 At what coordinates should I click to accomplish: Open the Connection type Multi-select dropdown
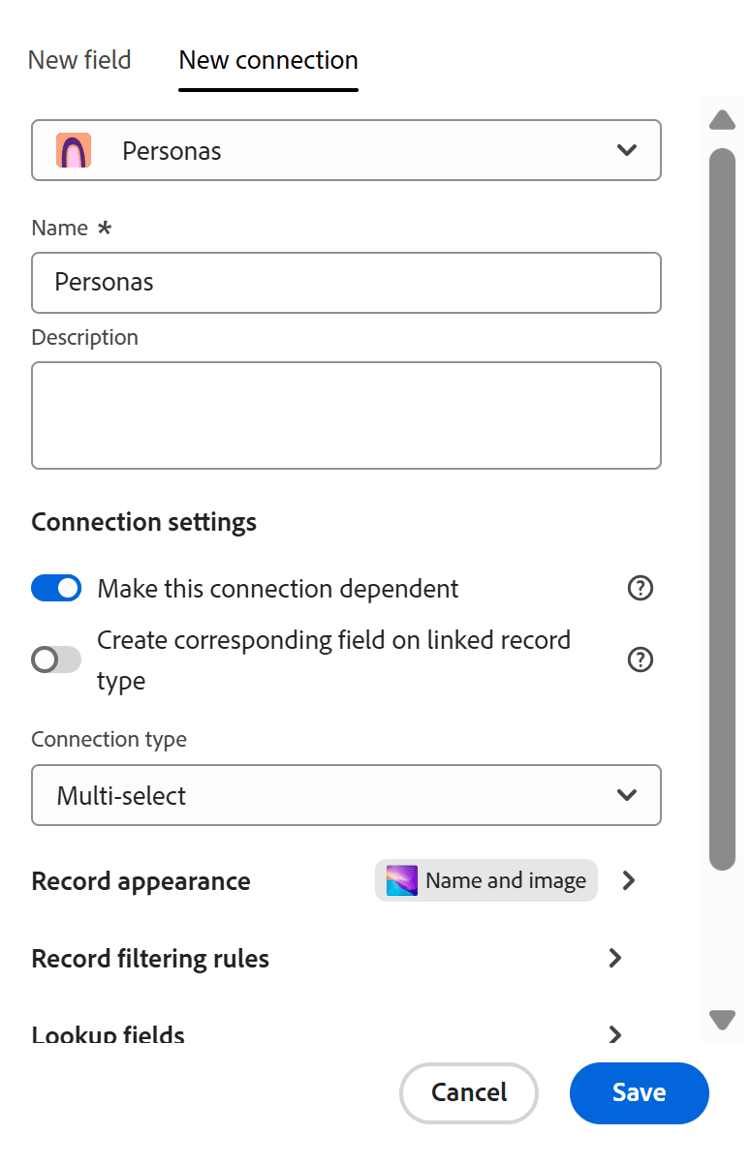coord(346,795)
